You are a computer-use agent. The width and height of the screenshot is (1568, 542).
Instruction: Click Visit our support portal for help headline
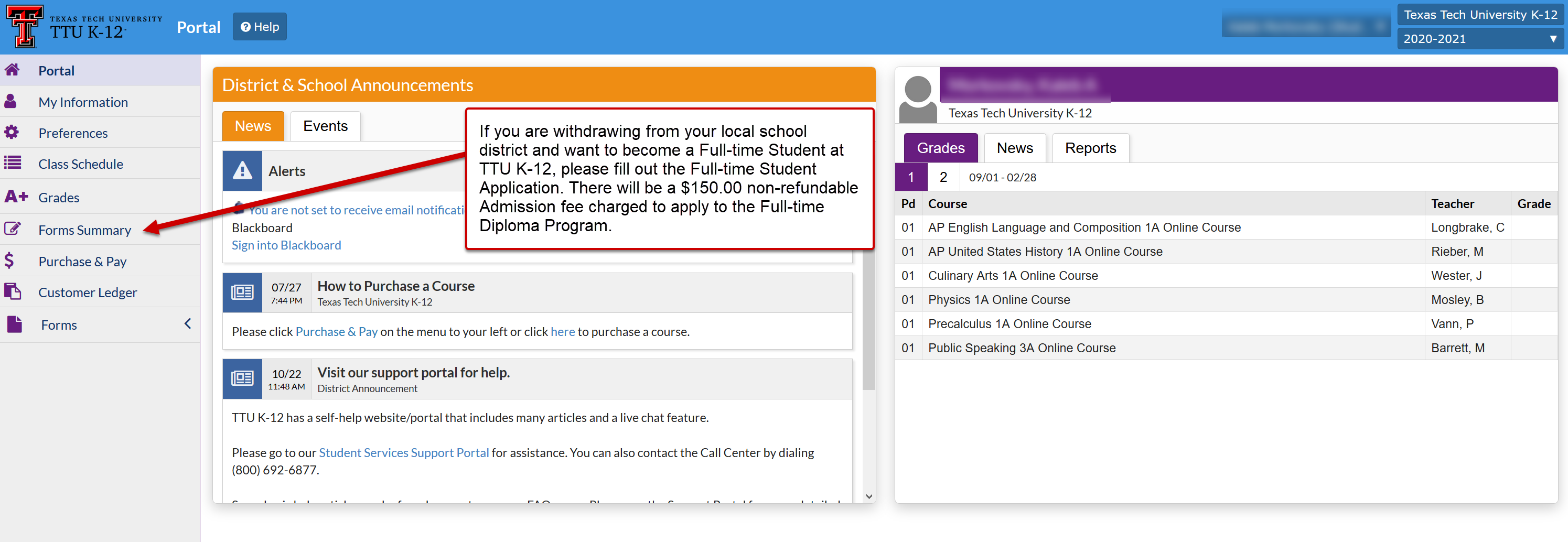[413, 372]
